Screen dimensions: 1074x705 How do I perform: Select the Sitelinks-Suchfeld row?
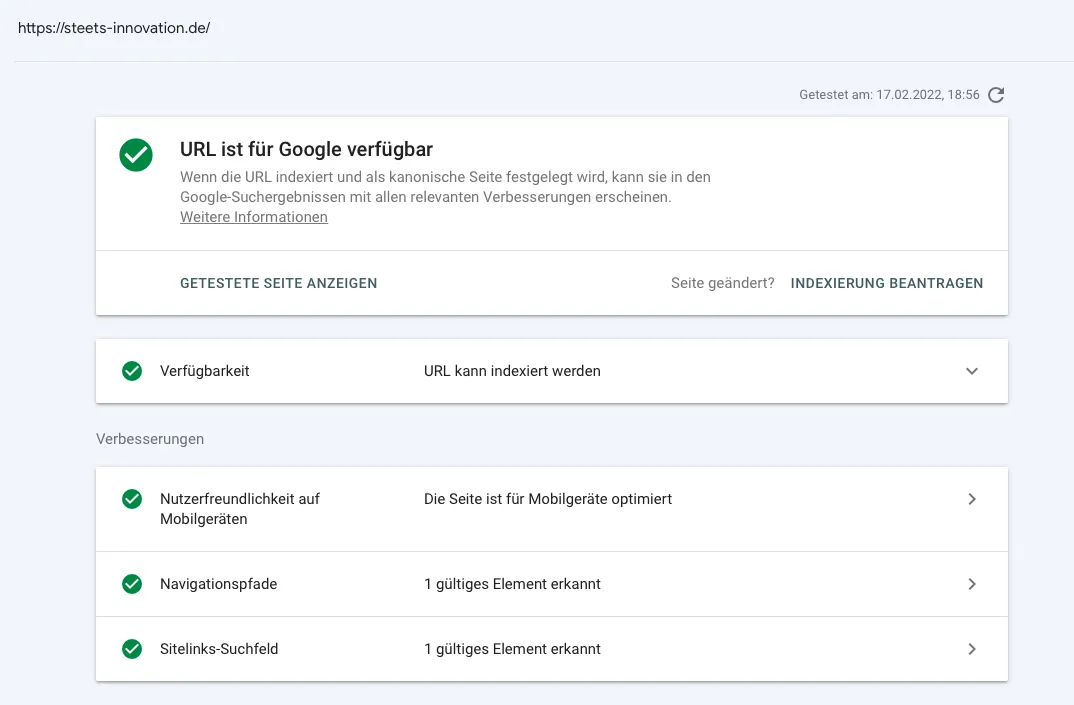coord(551,649)
